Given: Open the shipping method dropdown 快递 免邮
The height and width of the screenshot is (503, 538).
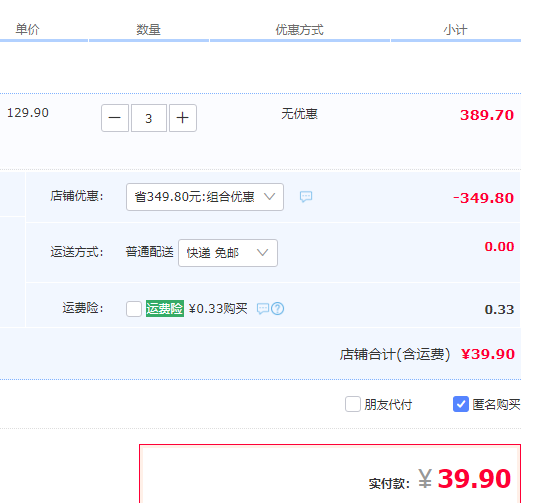Looking at the screenshot, I should point(228,253).
